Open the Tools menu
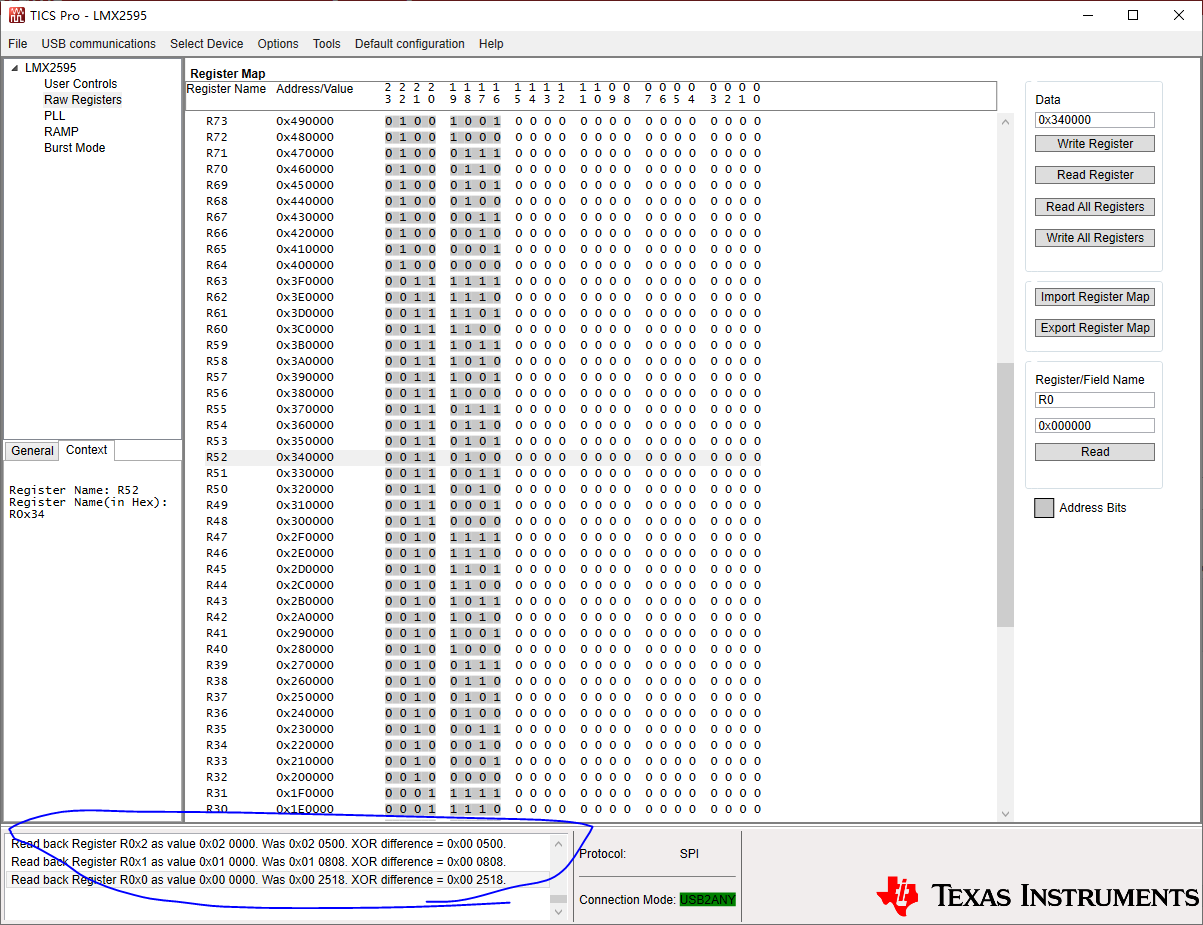1203x925 pixels. coord(326,44)
